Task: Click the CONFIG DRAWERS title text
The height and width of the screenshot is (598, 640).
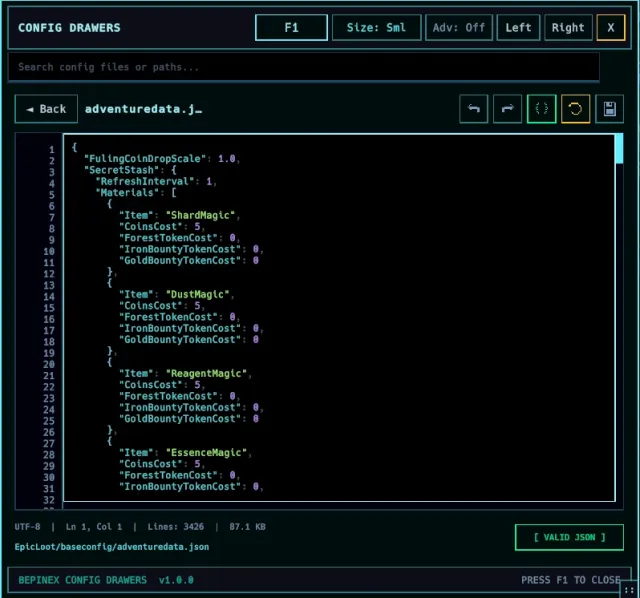Action: [x=69, y=28]
